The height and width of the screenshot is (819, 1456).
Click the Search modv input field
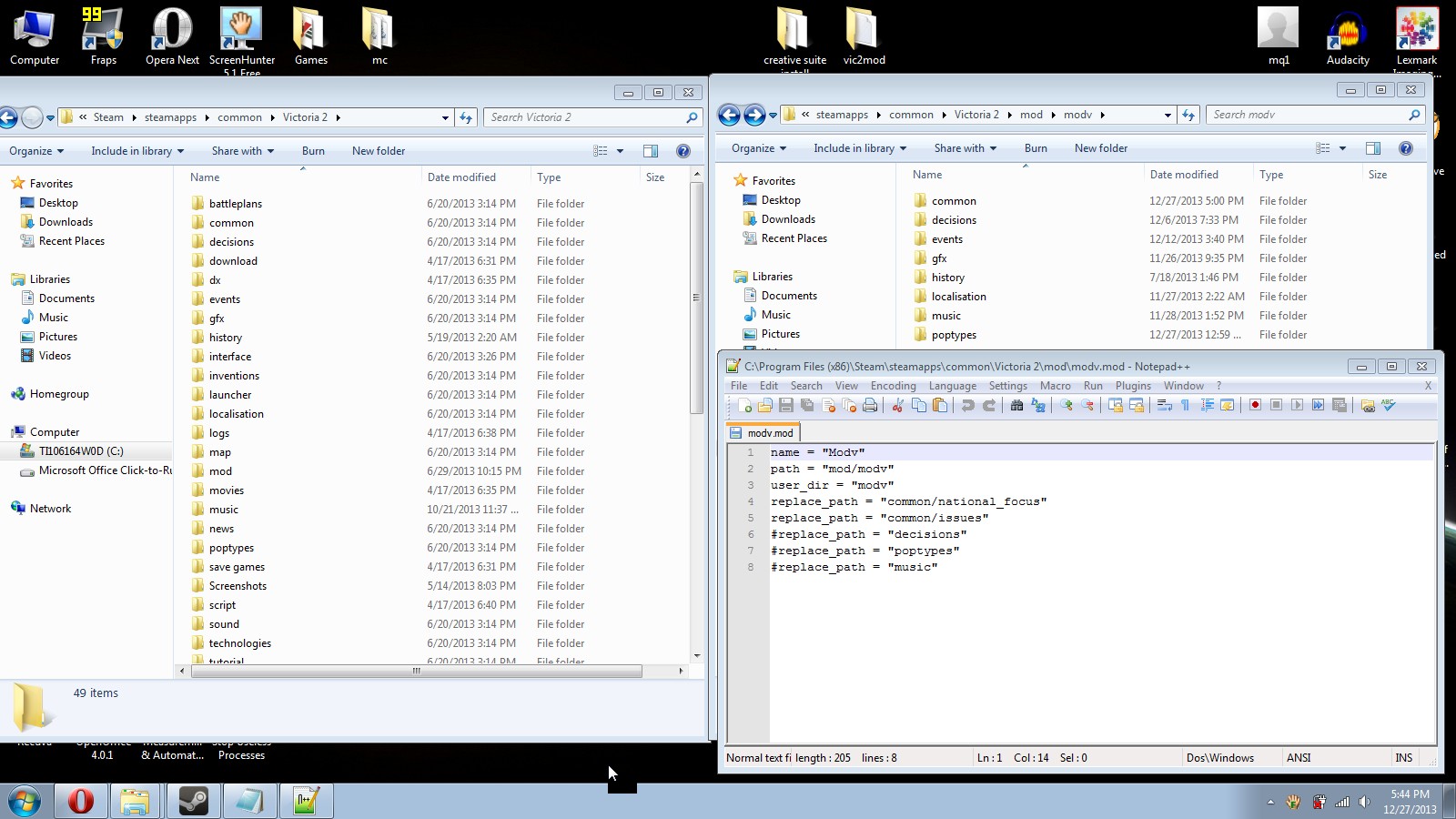1316,115
